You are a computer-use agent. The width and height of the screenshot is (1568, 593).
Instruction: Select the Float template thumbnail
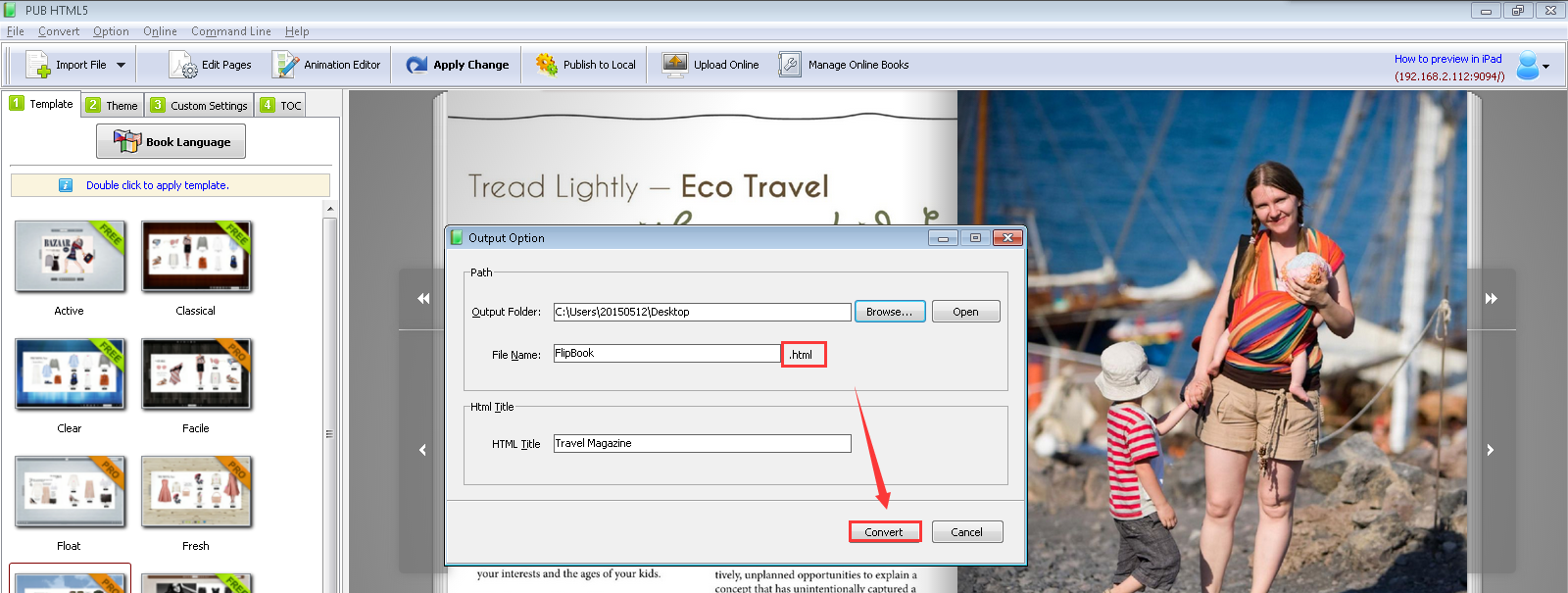(70, 491)
